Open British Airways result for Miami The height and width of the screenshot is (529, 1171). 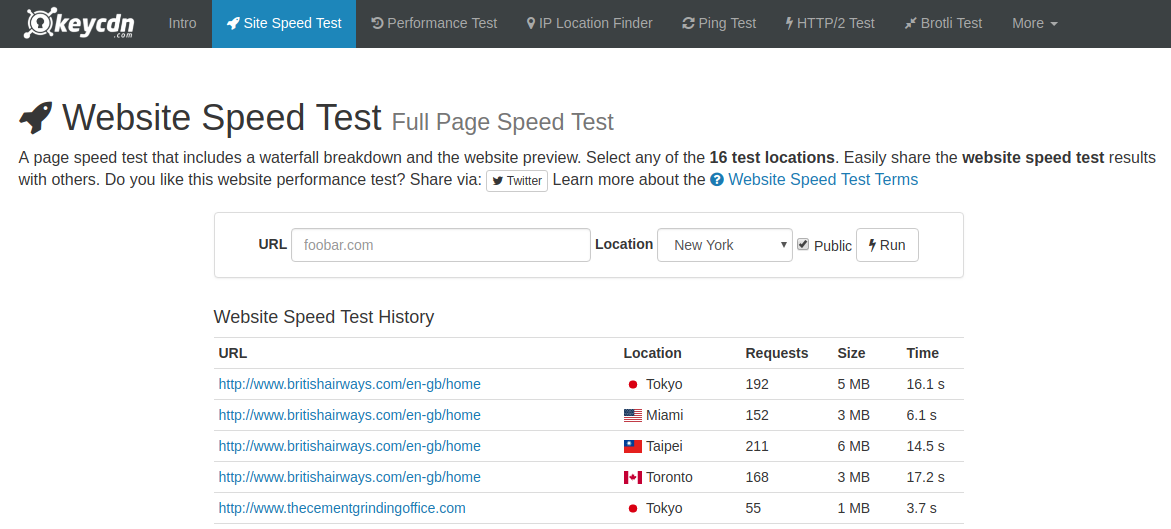(349, 415)
